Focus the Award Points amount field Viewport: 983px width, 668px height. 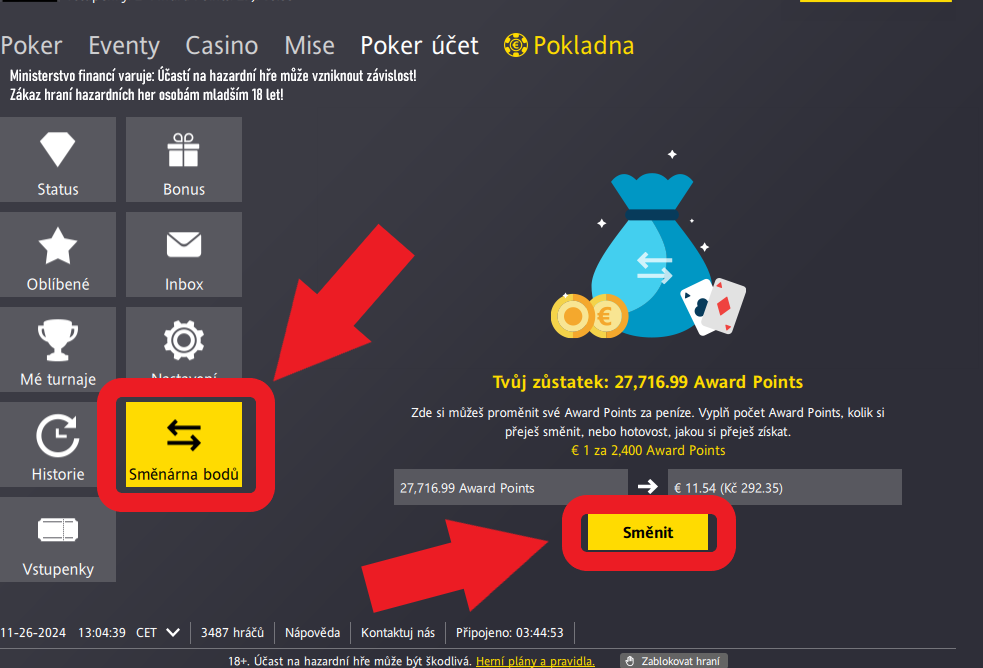[x=510, y=488]
